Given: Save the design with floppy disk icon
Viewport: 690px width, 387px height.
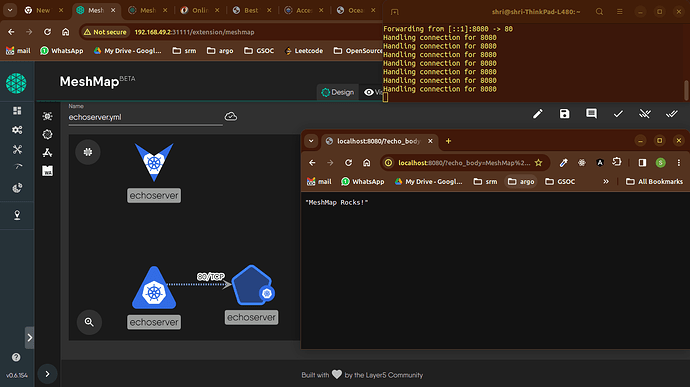Looking at the screenshot, I should 564,114.
